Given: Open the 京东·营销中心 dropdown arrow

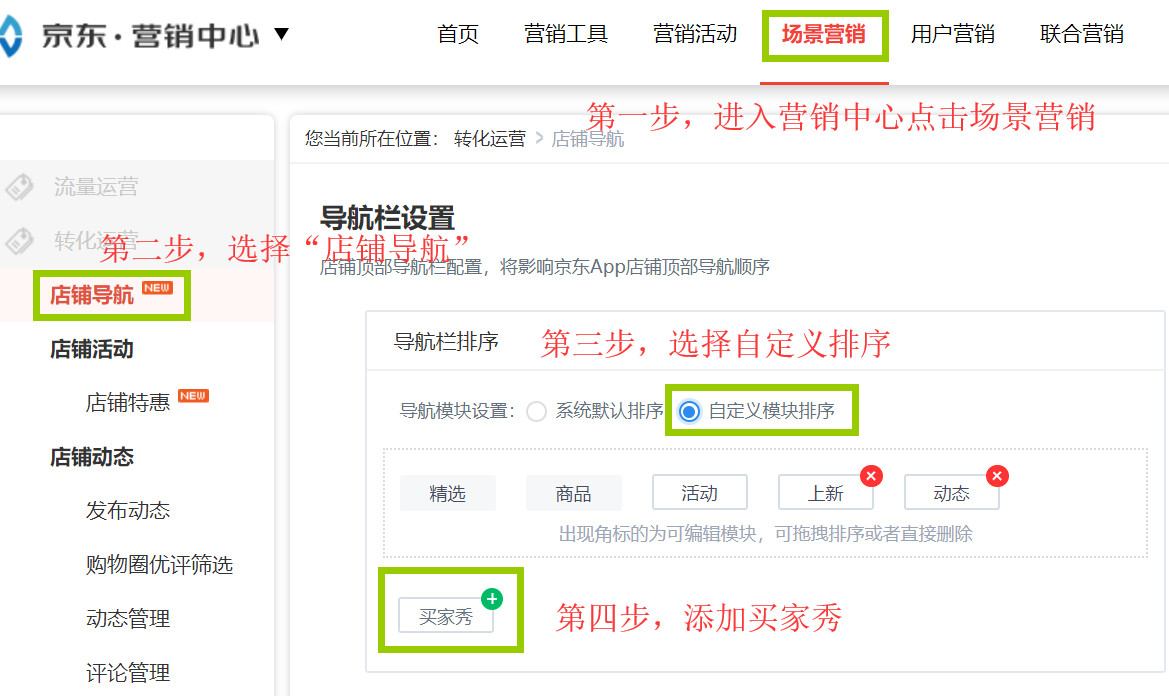Looking at the screenshot, I should pos(281,34).
